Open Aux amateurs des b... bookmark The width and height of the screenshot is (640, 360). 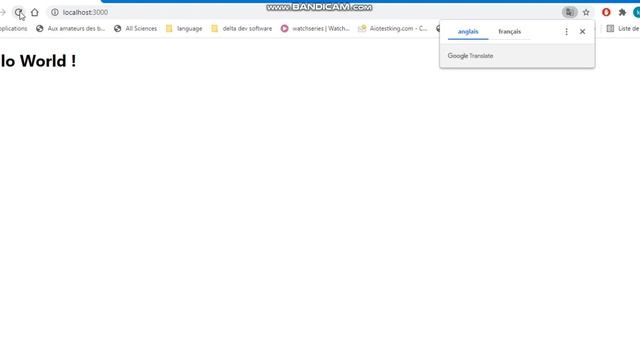click(x=71, y=29)
